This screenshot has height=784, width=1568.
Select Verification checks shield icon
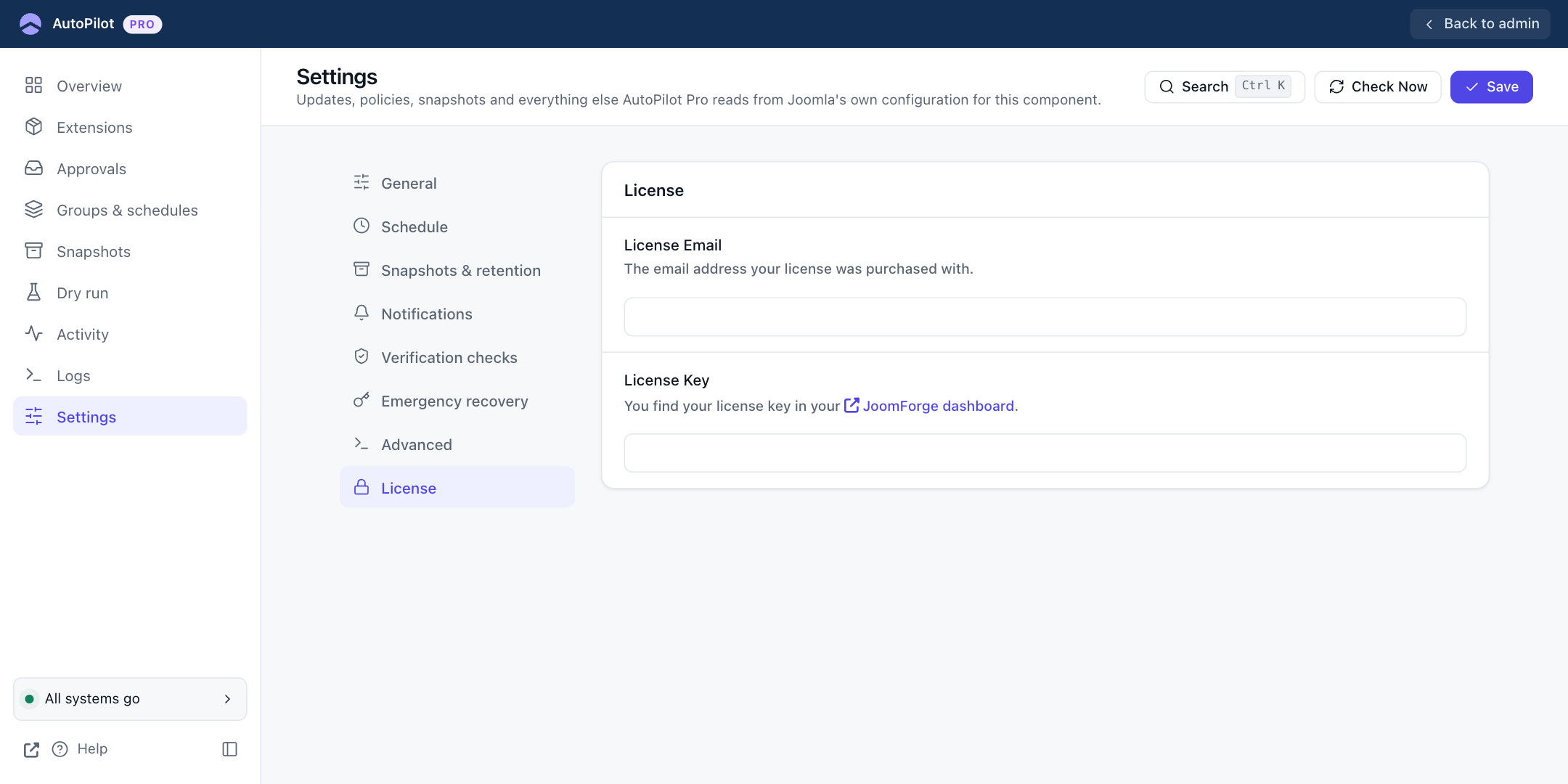click(x=362, y=356)
